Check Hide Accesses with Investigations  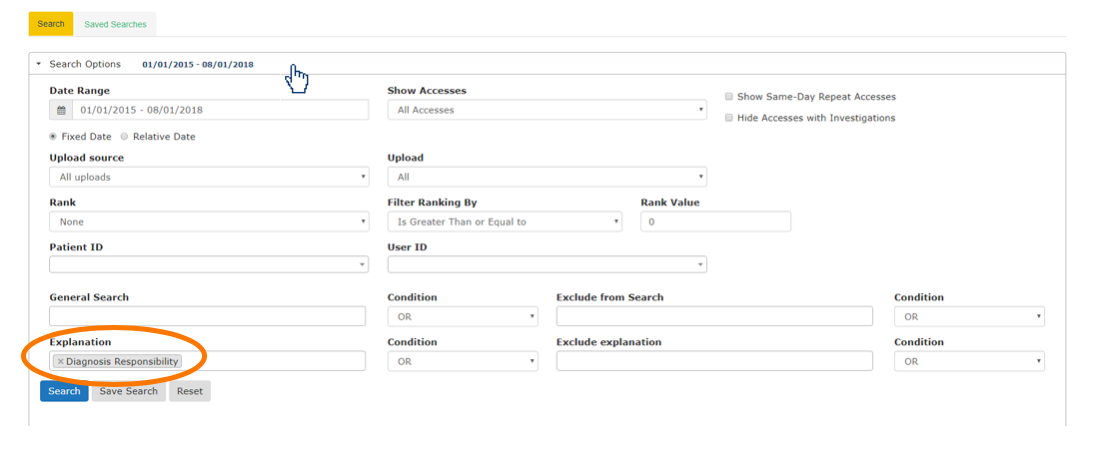[729, 118]
